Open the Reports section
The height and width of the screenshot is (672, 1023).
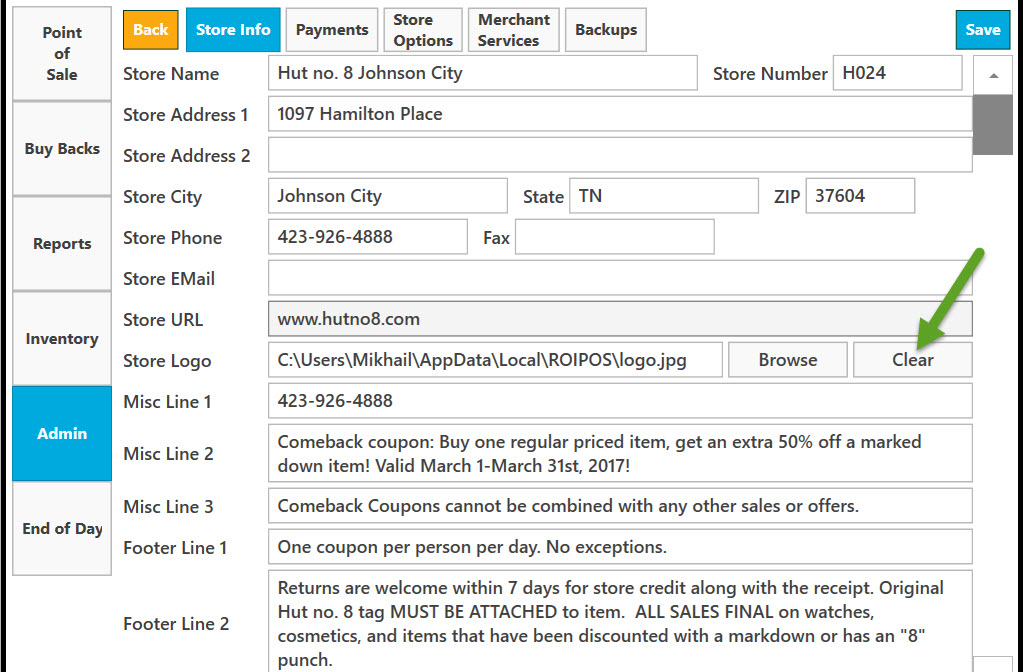click(62, 244)
